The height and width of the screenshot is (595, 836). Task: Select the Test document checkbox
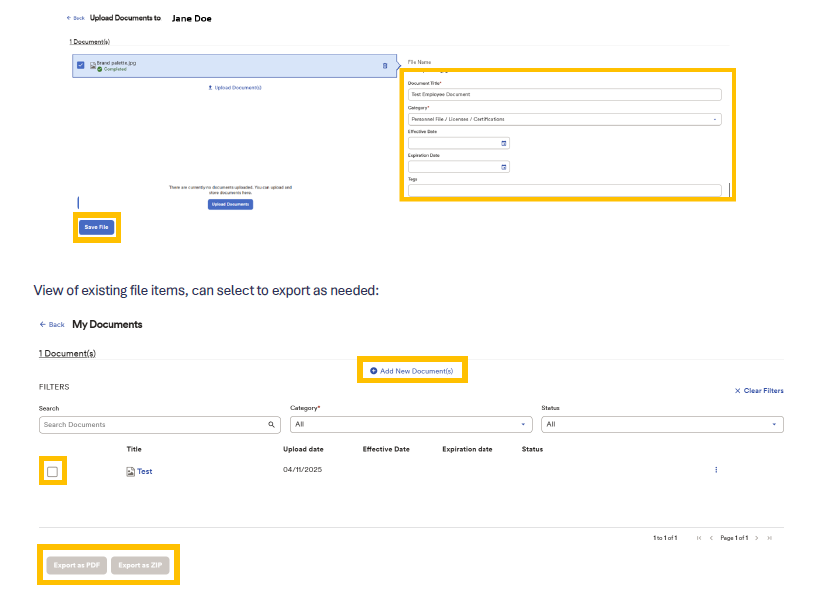tap(53, 471)
